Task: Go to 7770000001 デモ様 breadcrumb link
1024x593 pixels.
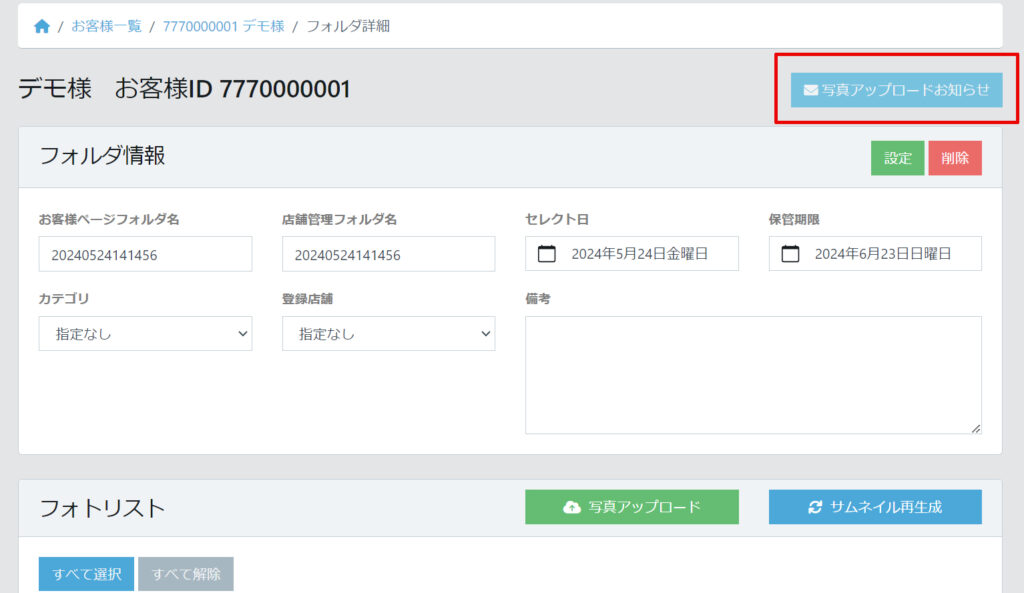Action: 223,26
